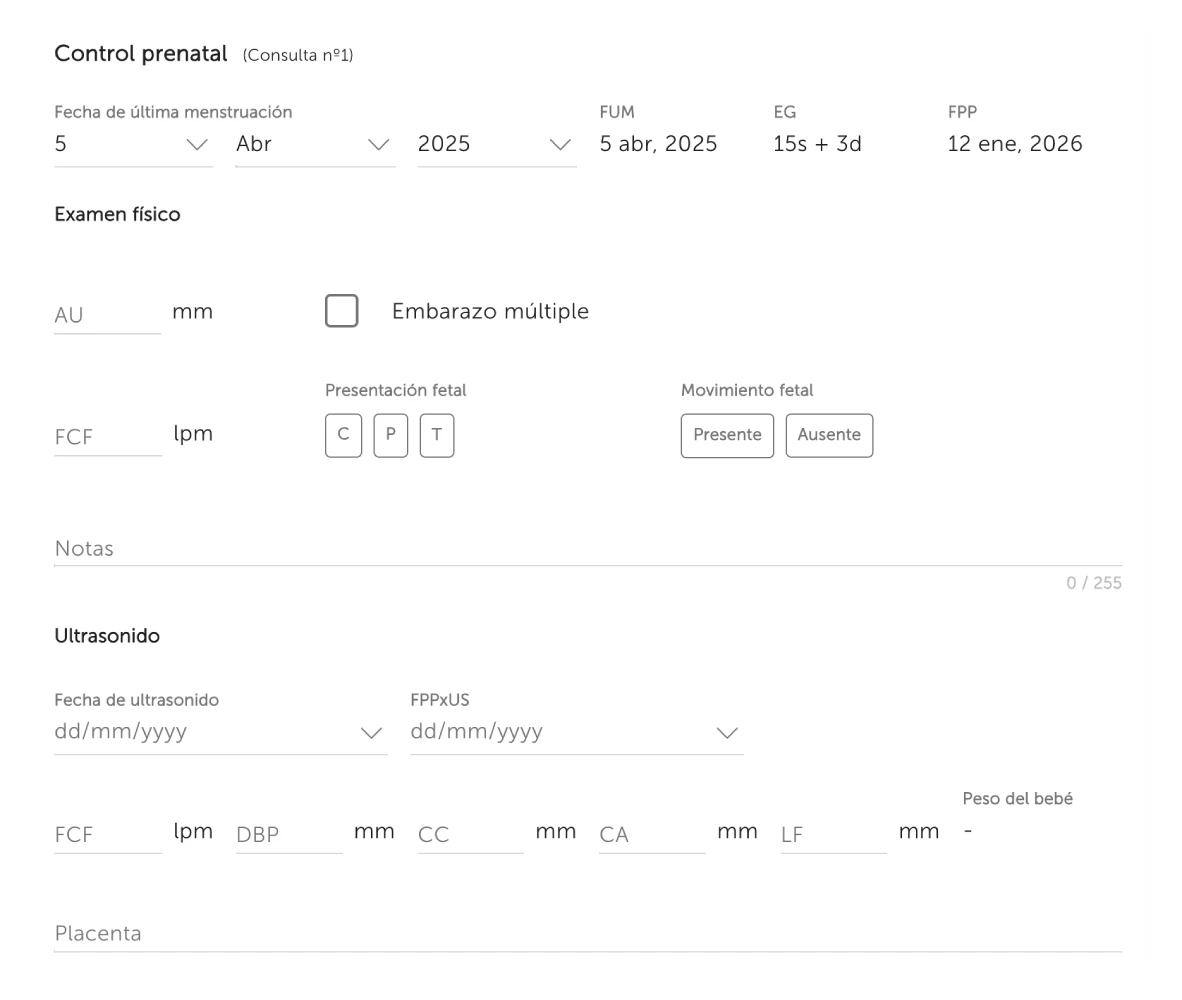Click the AU measurement input field
The height and width of the screenshot is (1000, 1182).
(x=107, y=315)
